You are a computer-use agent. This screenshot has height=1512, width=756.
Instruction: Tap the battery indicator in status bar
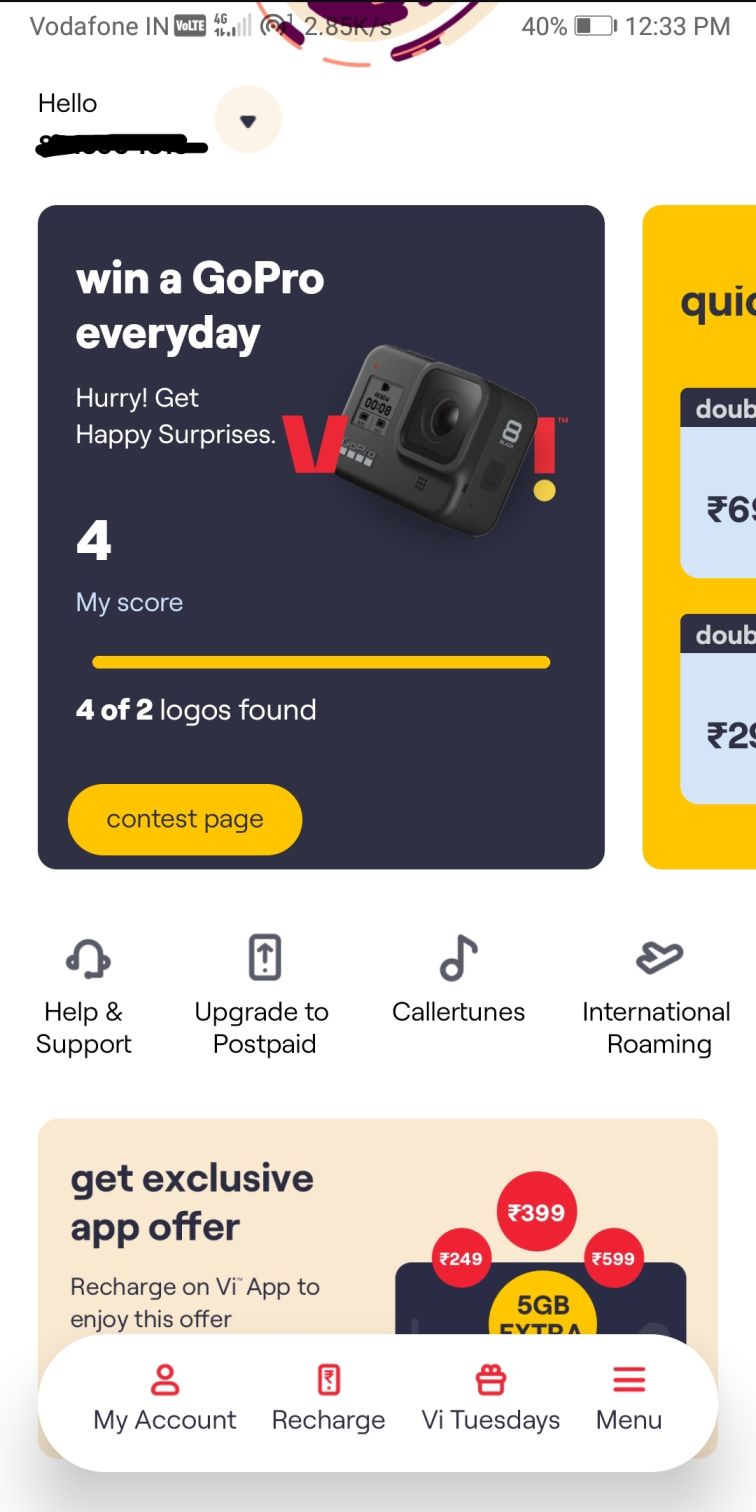coord(596,27)
